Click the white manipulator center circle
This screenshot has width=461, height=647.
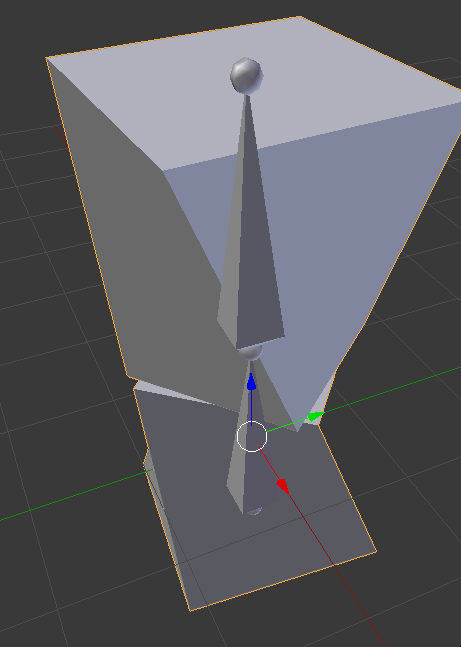tap(252, 437)
